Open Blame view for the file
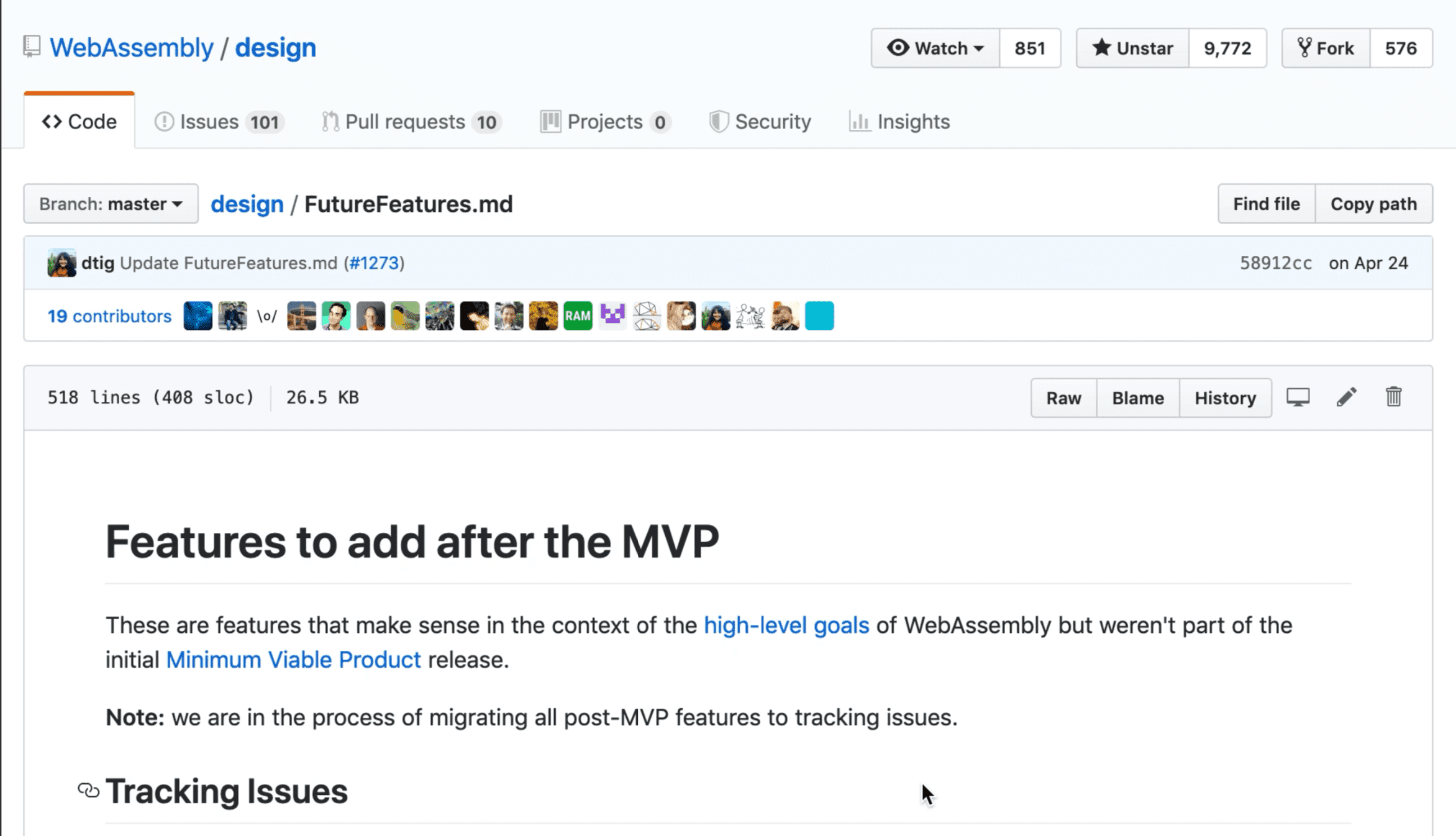This screenshot has width=1456, height=836. click(1137, 398)
